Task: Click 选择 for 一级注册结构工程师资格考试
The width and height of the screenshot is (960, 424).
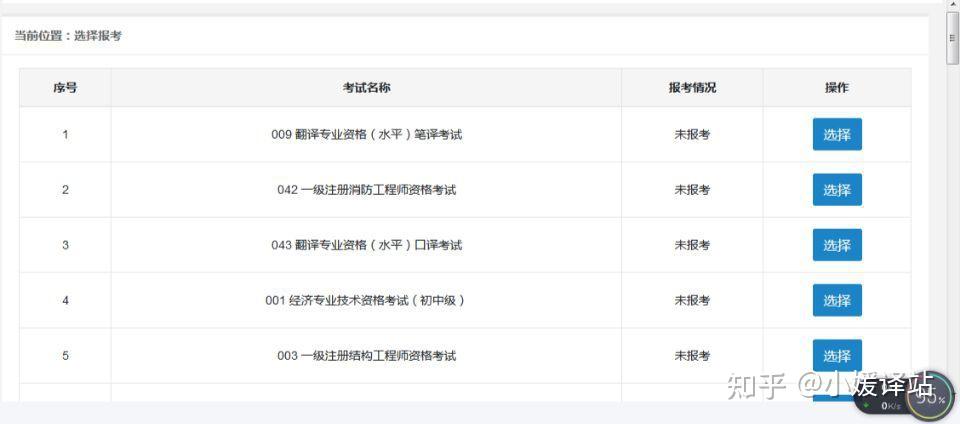Action: coord(837,355)
